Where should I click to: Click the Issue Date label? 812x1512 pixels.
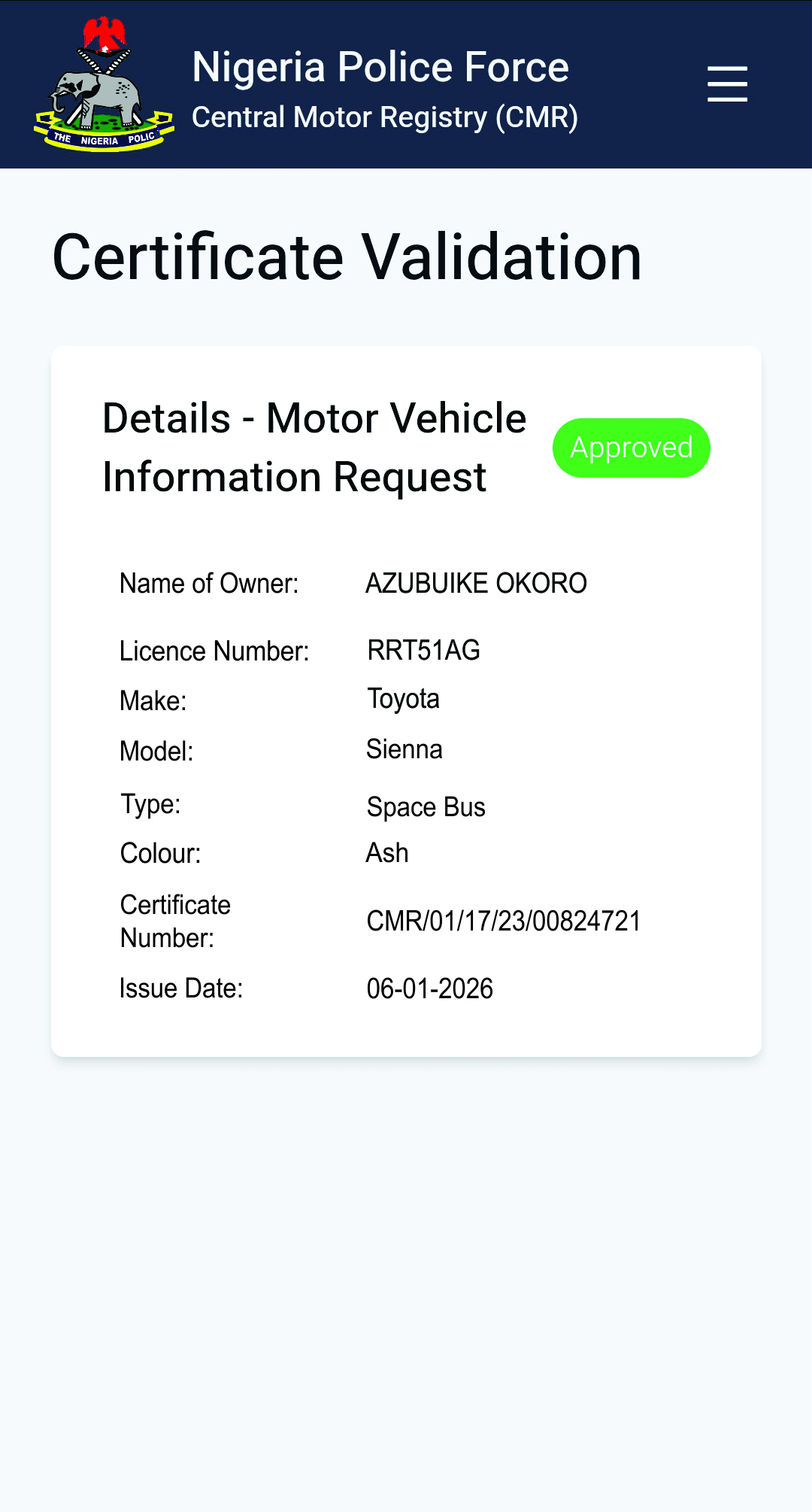click(181, 988)
